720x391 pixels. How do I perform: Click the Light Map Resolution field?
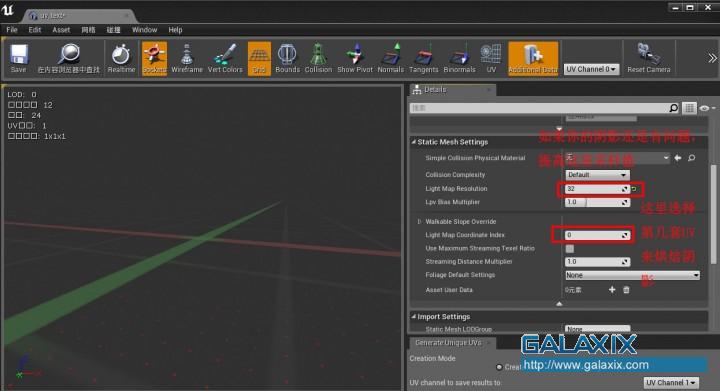[597, 189]
